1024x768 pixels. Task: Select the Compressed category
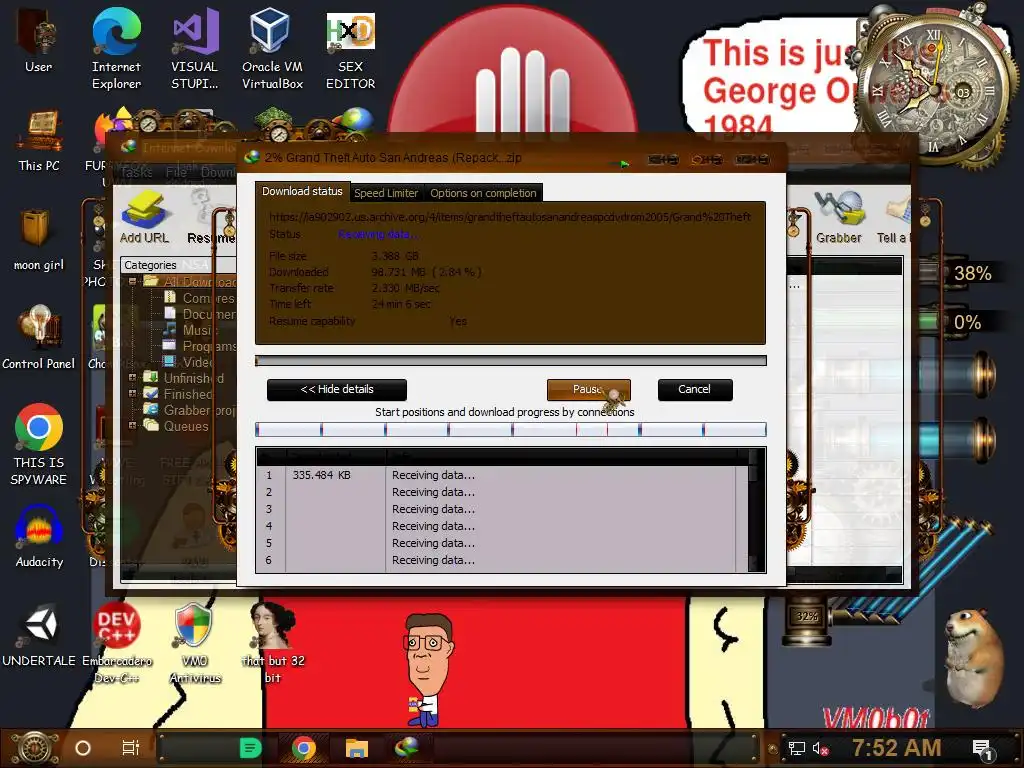[199, 298]
